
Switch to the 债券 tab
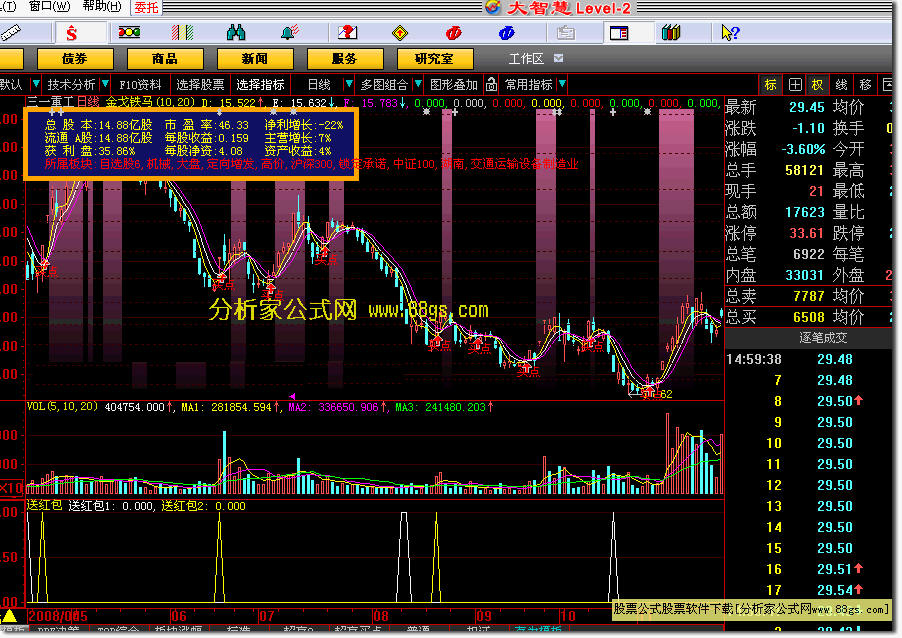click(x=75, y=59)
